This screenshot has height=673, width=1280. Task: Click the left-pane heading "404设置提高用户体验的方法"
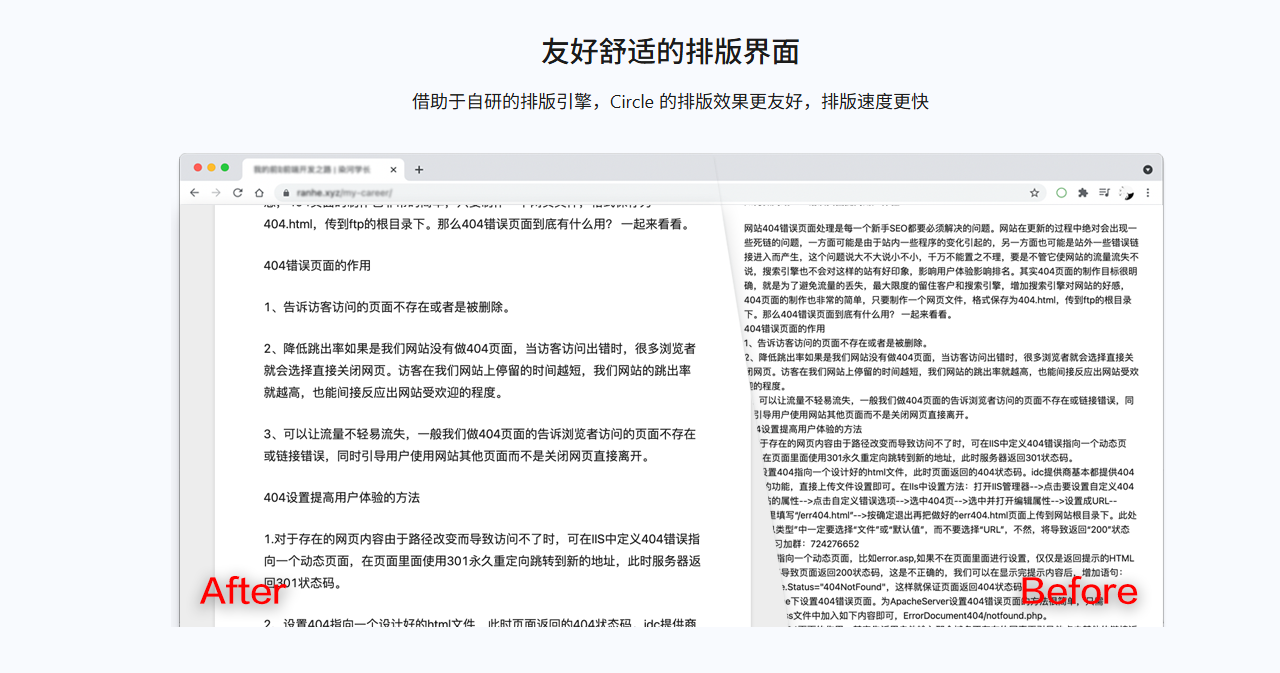[x=342, y=497]
